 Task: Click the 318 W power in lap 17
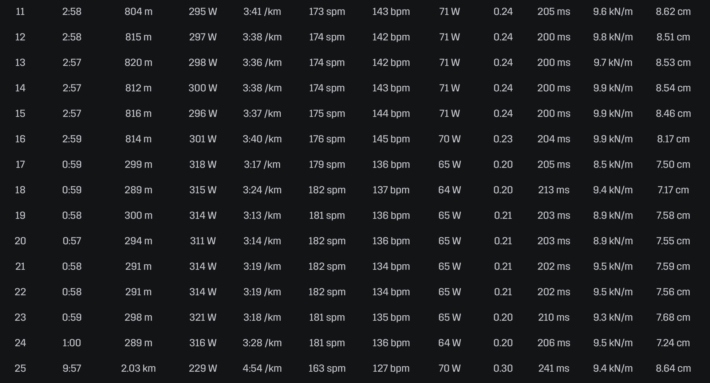pos(203,164)
